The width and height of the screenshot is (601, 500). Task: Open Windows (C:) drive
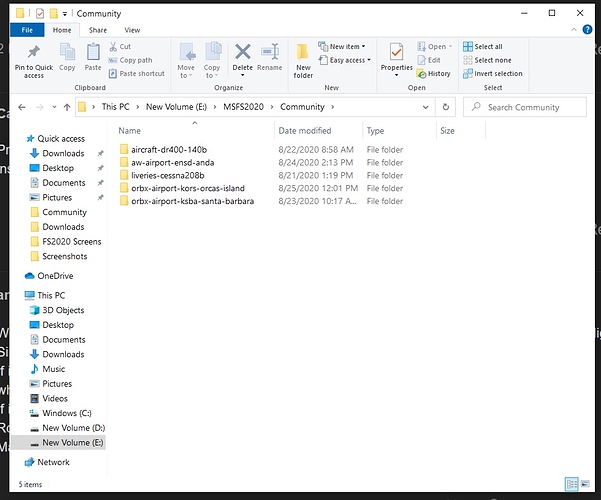coord(67,413)
